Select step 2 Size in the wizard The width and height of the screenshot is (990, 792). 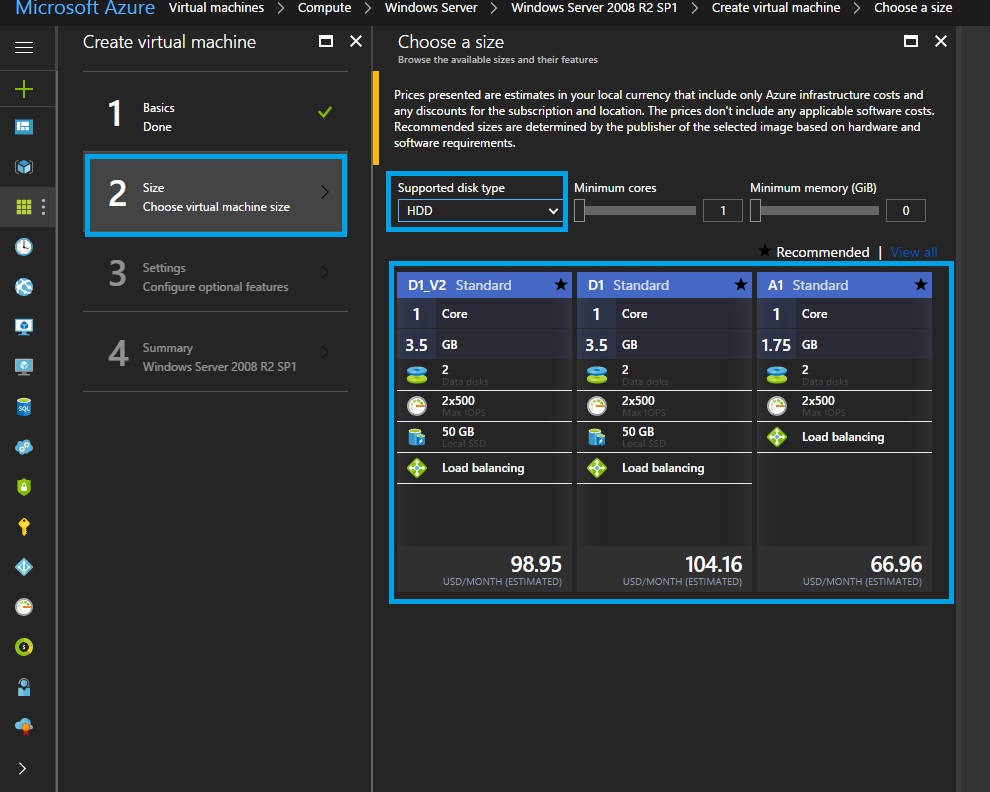(216, 196)
